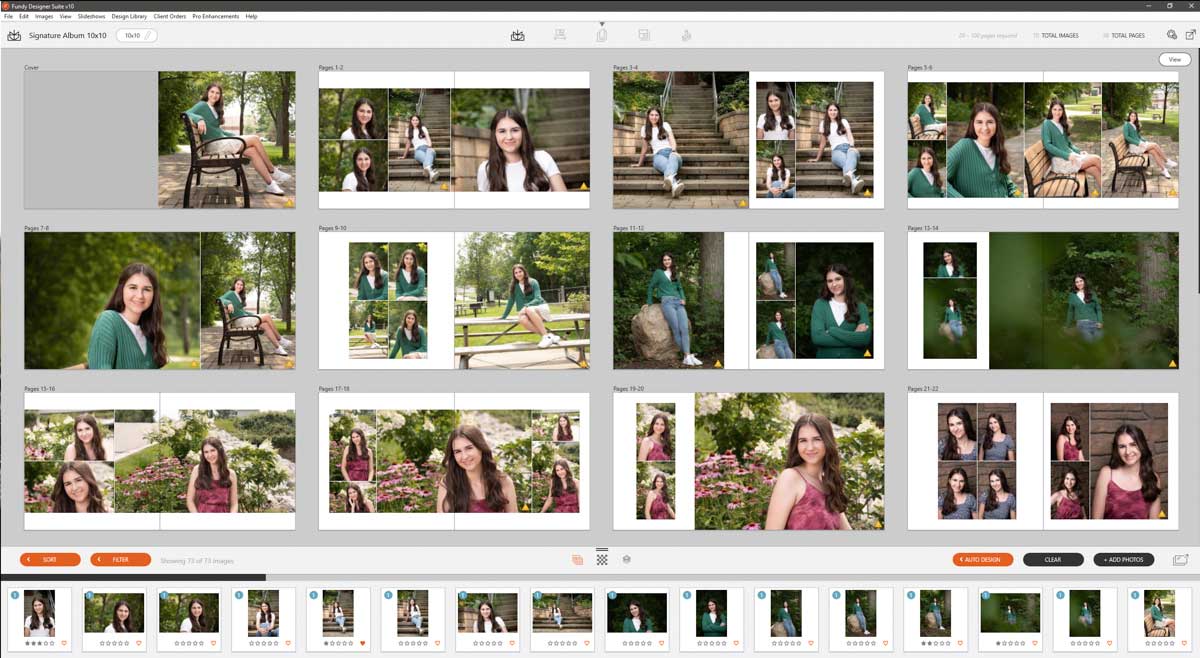
Task: Select the Pages 7-8 spread
Action: click(x=160, y=301)
